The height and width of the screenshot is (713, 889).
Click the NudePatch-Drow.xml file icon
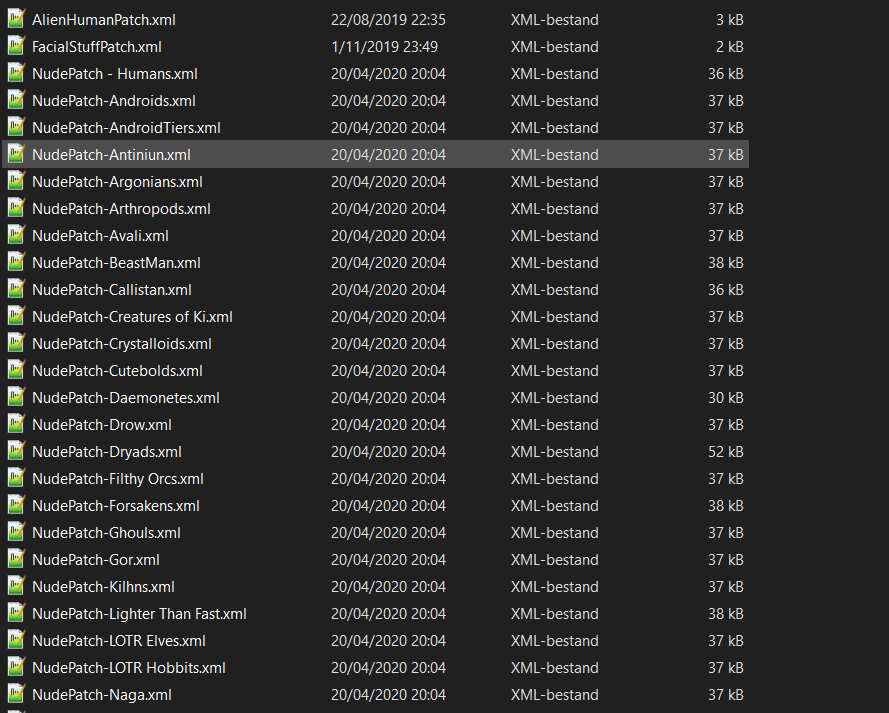tap(16, 425)
